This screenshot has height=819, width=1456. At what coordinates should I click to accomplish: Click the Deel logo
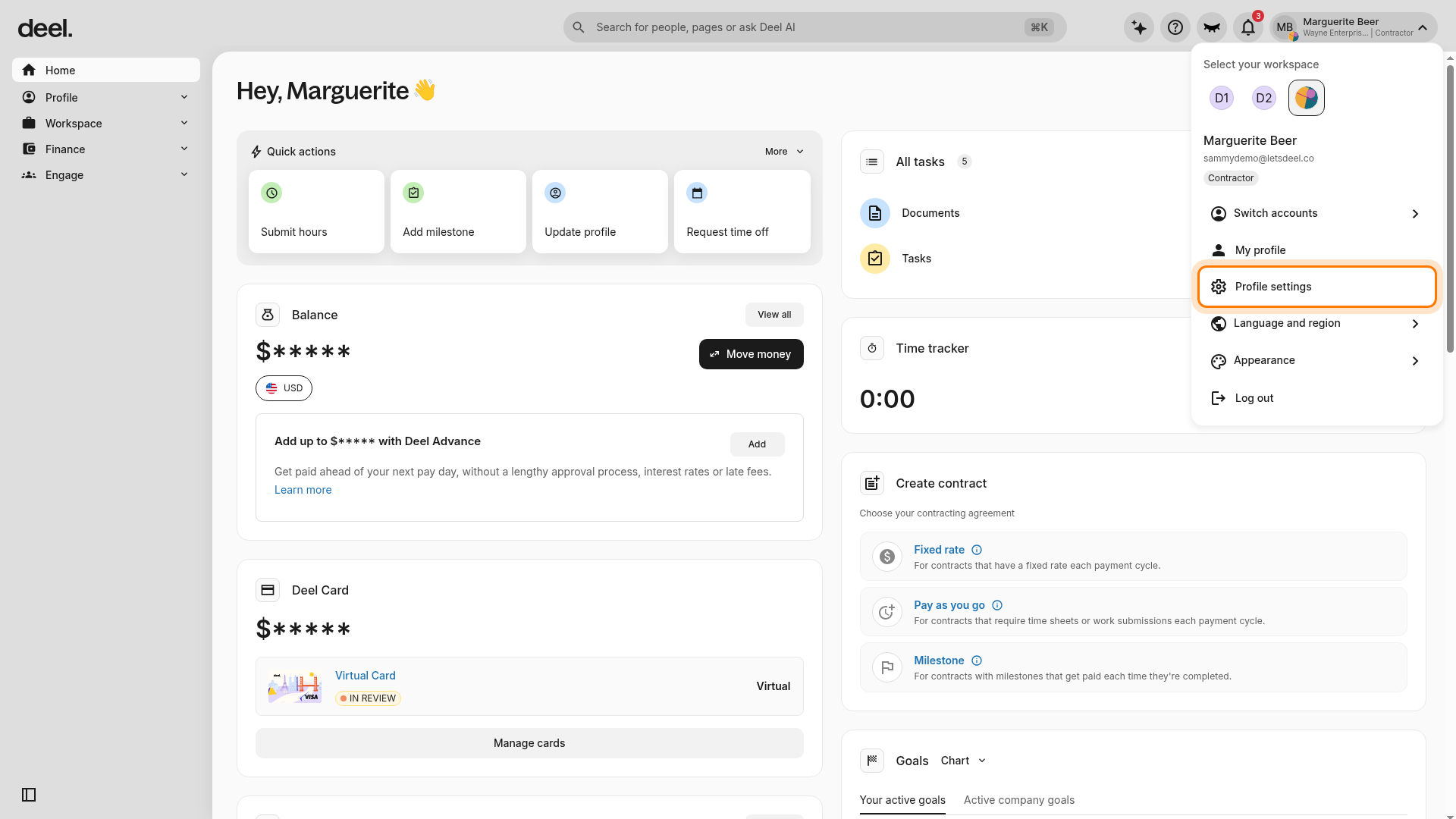click(x=45, y=28)
